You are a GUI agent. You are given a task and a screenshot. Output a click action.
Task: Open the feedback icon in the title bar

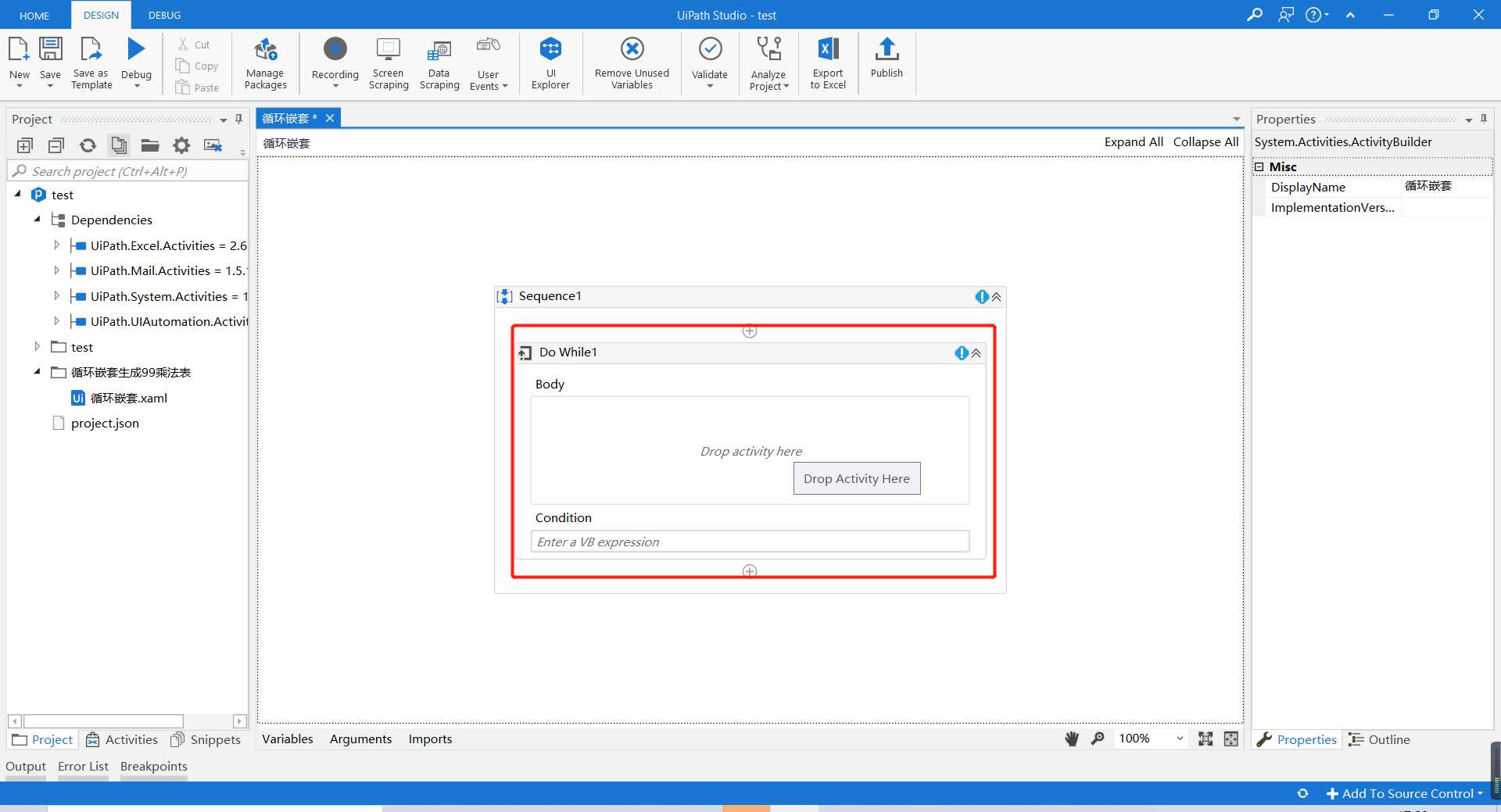pyautogui.click(x=1286, y=15)
